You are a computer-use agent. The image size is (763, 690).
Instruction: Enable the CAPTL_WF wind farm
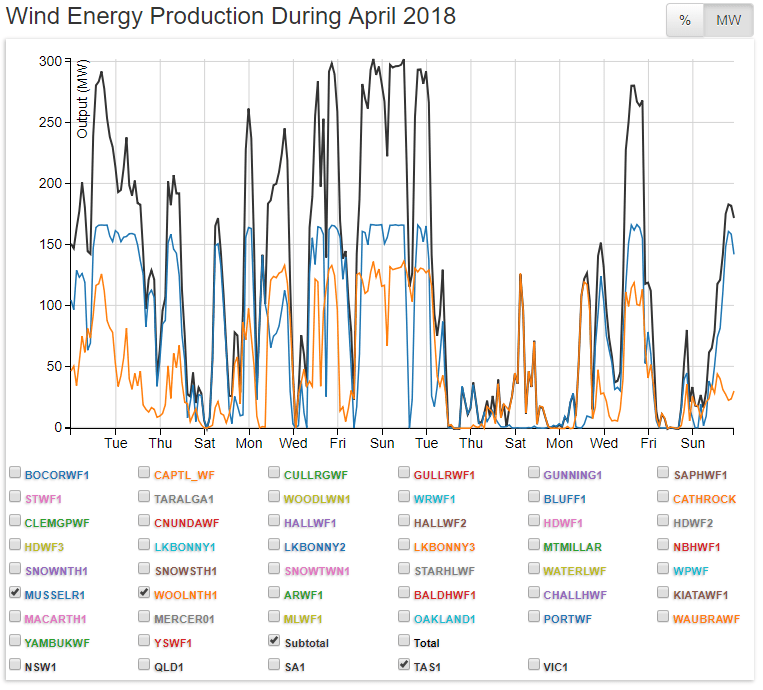click(x=145, y=473)
